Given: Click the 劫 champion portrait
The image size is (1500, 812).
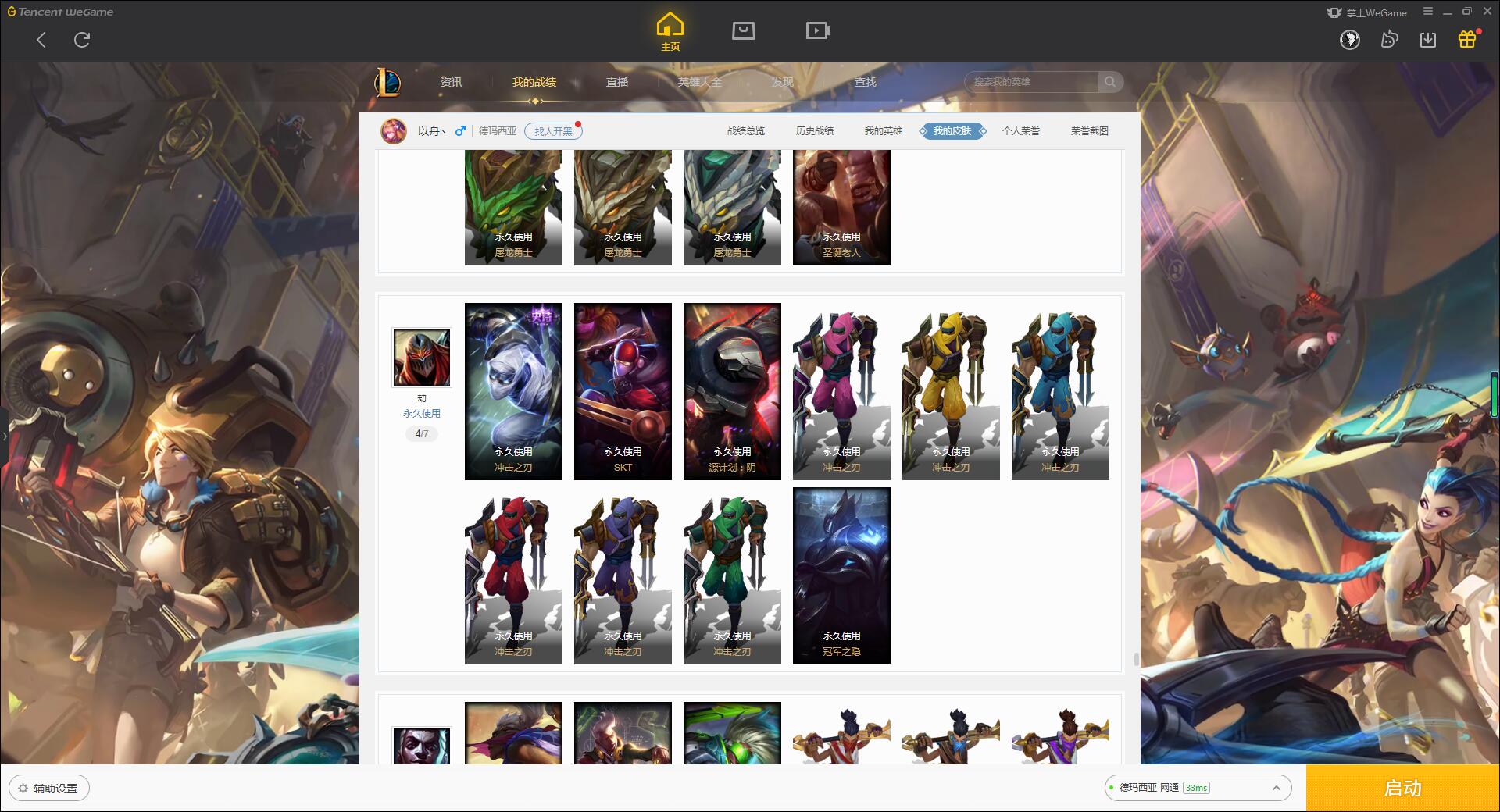Looking at the screenshot, I should click(422, 358).
